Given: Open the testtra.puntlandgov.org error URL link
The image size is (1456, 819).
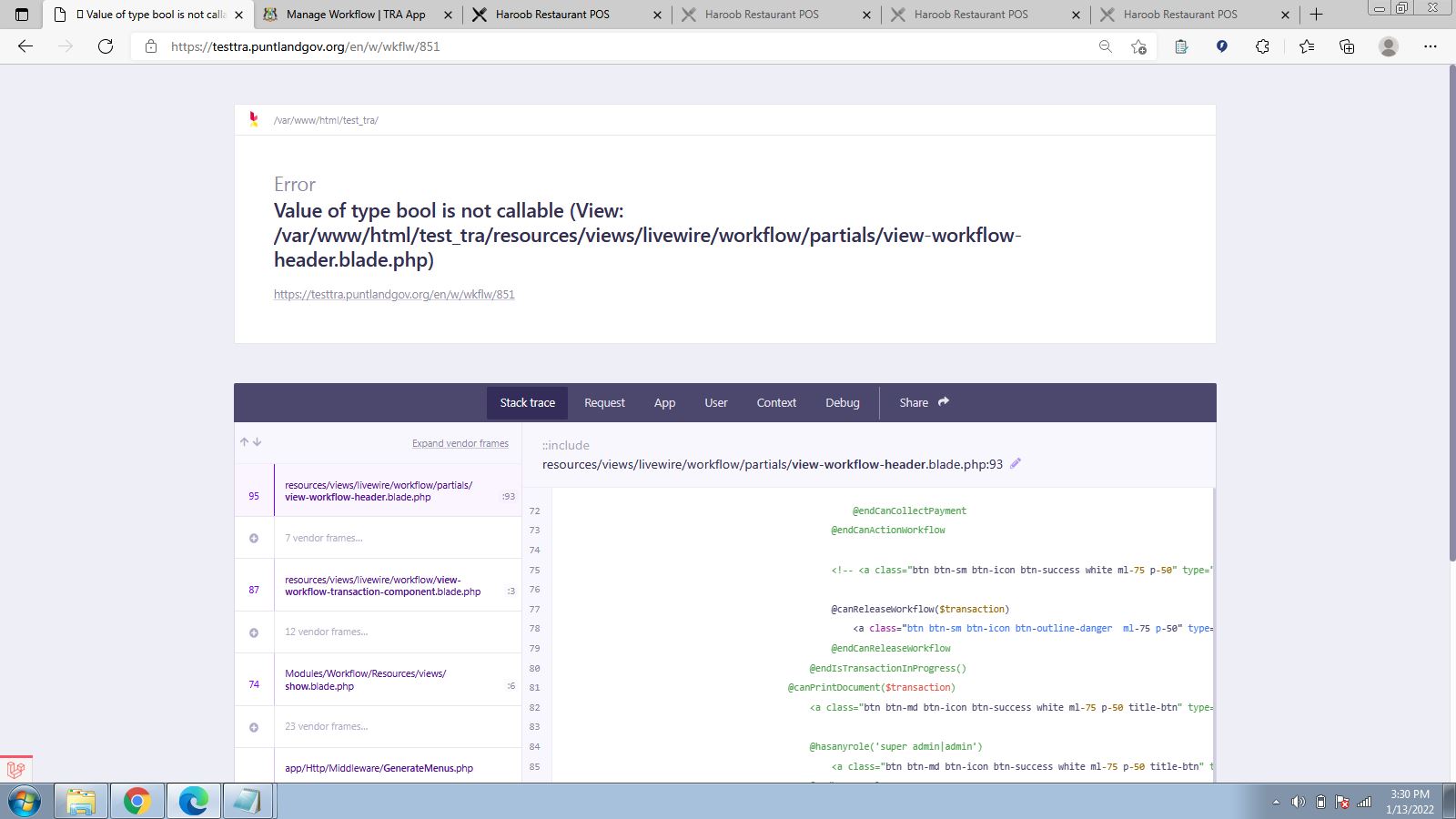Looking at the screenshot, I should 394,294.
